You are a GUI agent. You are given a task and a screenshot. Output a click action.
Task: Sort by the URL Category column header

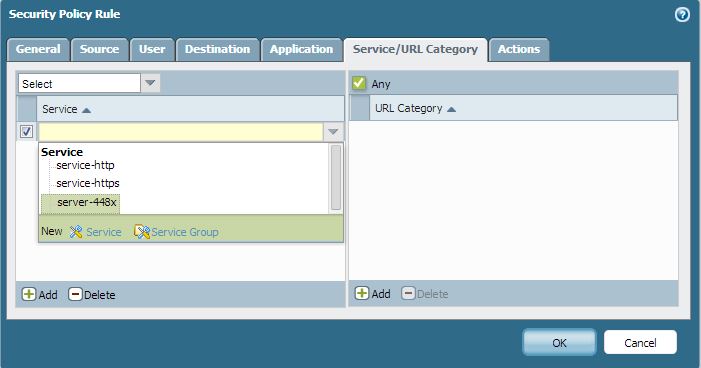(524, 108)
